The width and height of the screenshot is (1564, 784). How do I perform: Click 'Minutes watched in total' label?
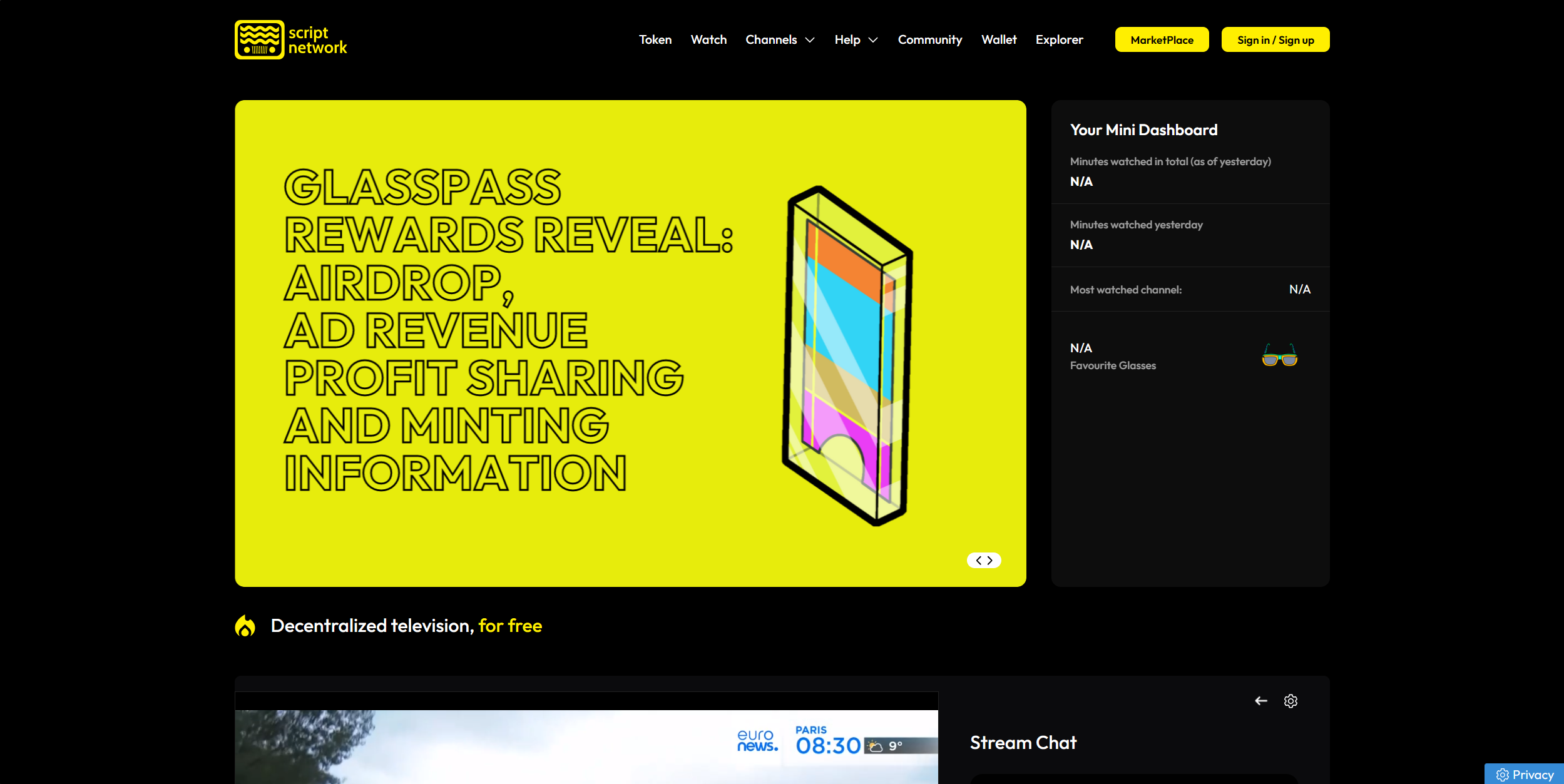pos(1170,161)
